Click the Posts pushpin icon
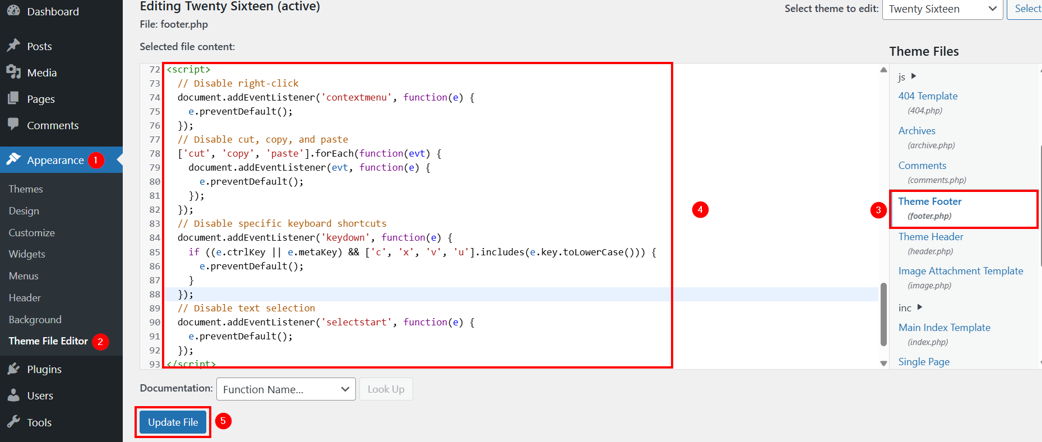The image size is (1042, 442). 13,46
